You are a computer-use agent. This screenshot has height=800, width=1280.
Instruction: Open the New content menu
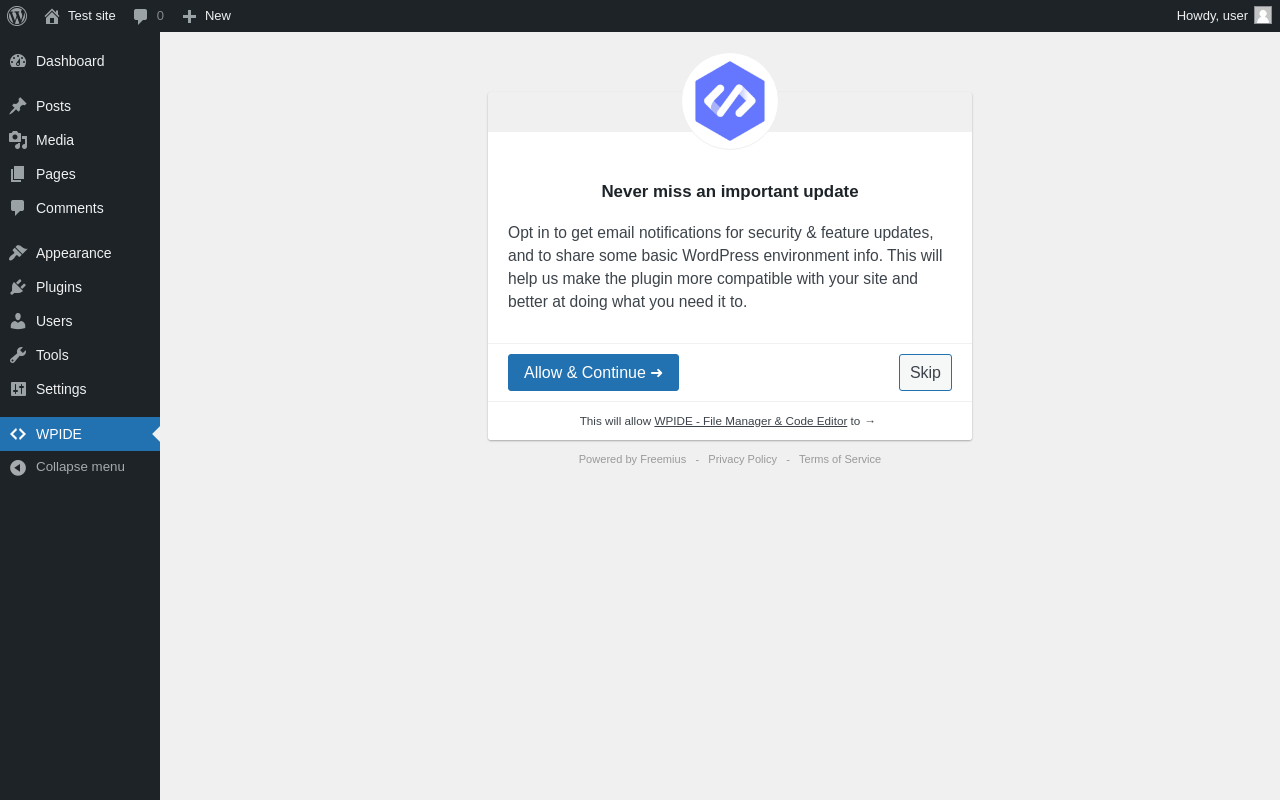pos(206,16)
